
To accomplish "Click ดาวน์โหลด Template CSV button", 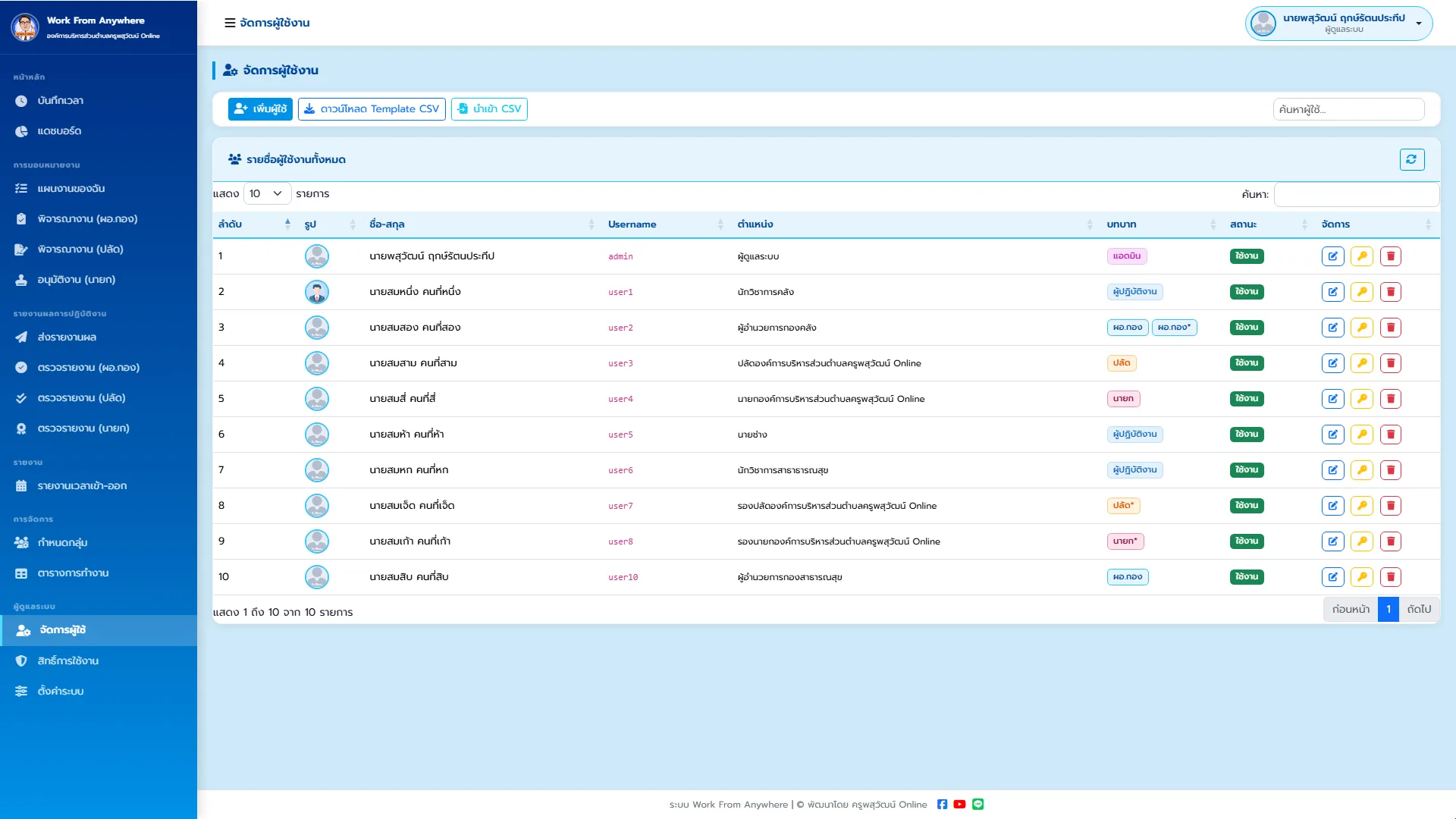I will [372, 109].
